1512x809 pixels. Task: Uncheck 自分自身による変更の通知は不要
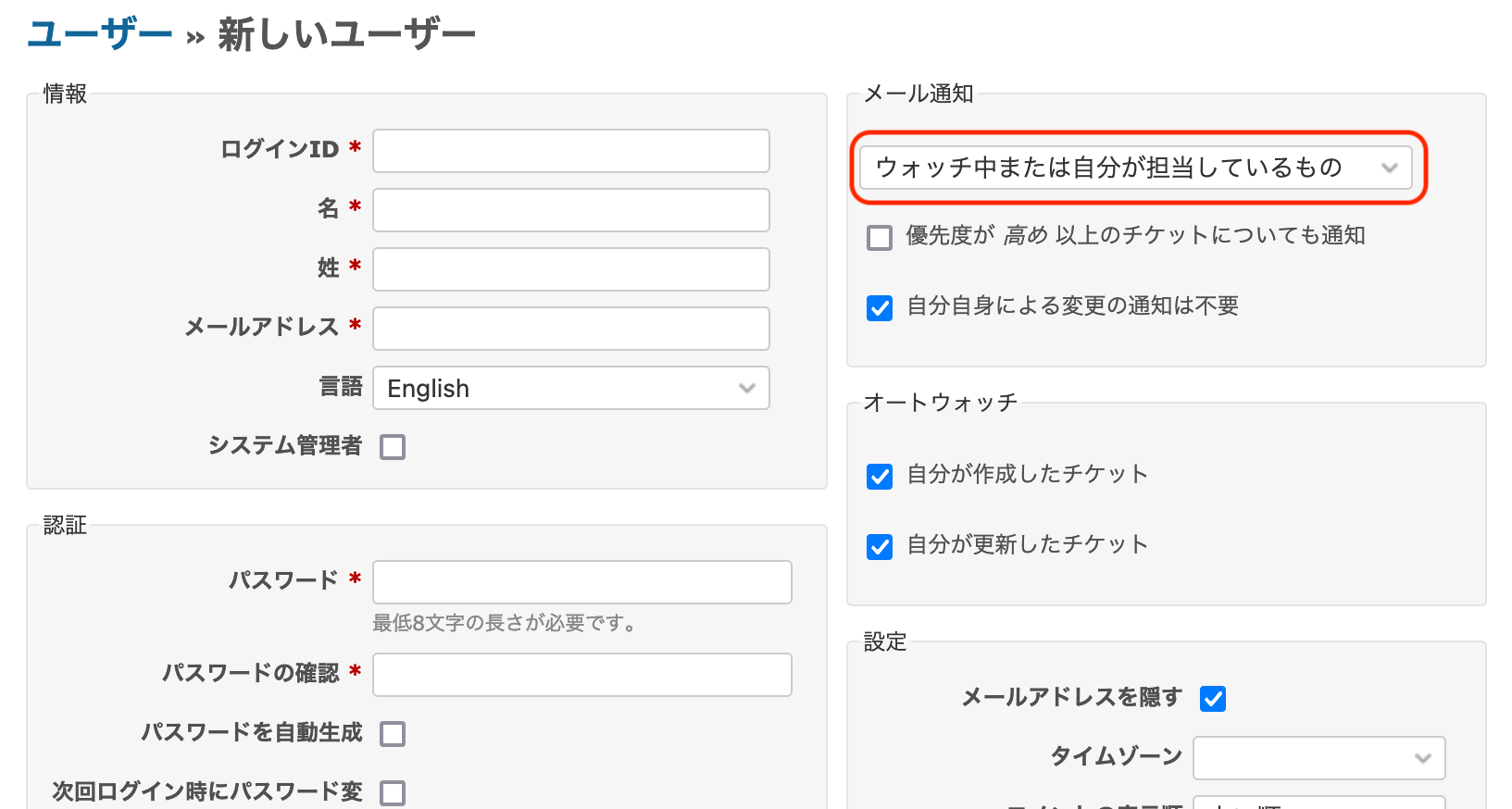(x=880, y=308)
